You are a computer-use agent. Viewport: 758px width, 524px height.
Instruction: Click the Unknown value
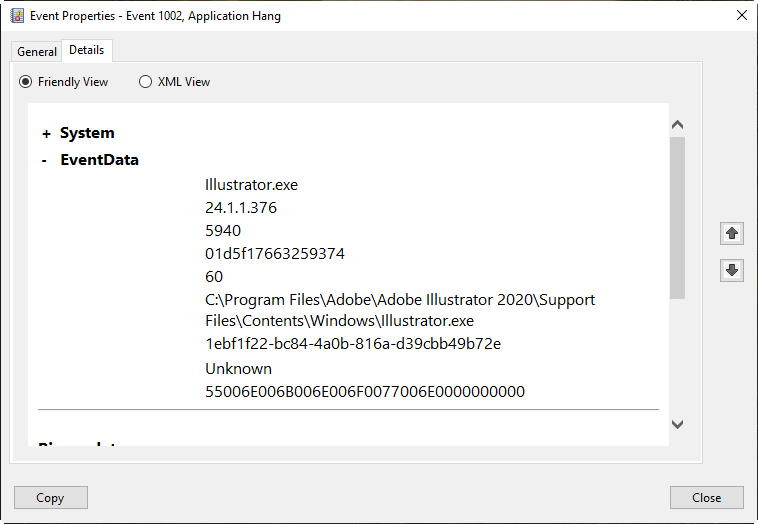[238, 369]
